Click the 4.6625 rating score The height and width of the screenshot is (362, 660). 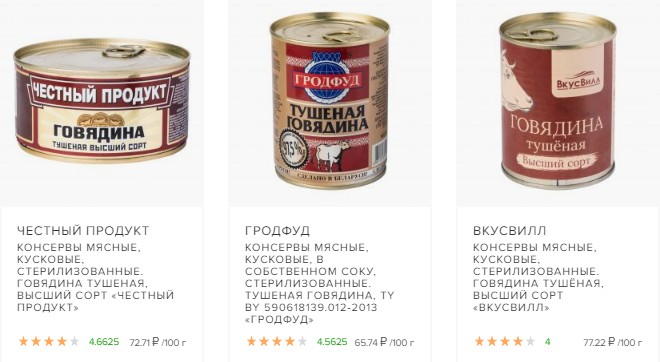click(104, 342)
